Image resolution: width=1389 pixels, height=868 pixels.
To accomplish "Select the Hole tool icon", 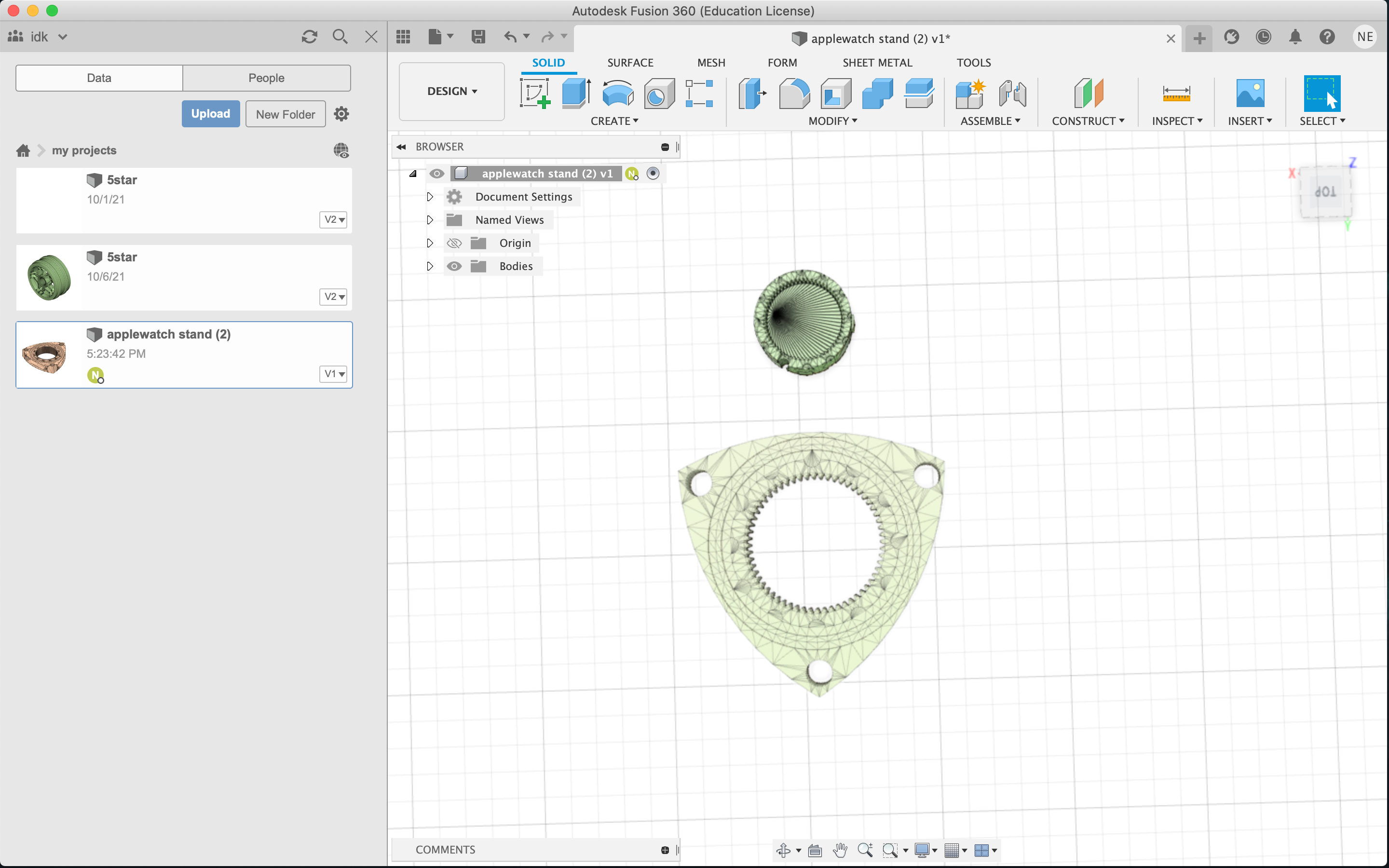I will pos(659,94).
